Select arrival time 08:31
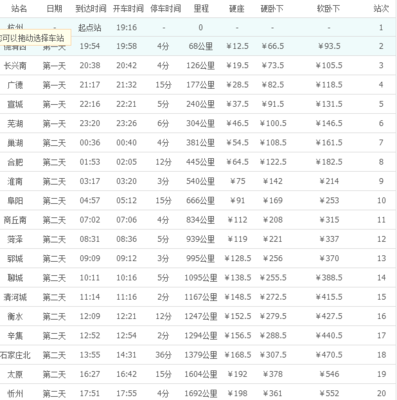The width and height of the screenshot is (397, 400). click(x=90, y=239)
